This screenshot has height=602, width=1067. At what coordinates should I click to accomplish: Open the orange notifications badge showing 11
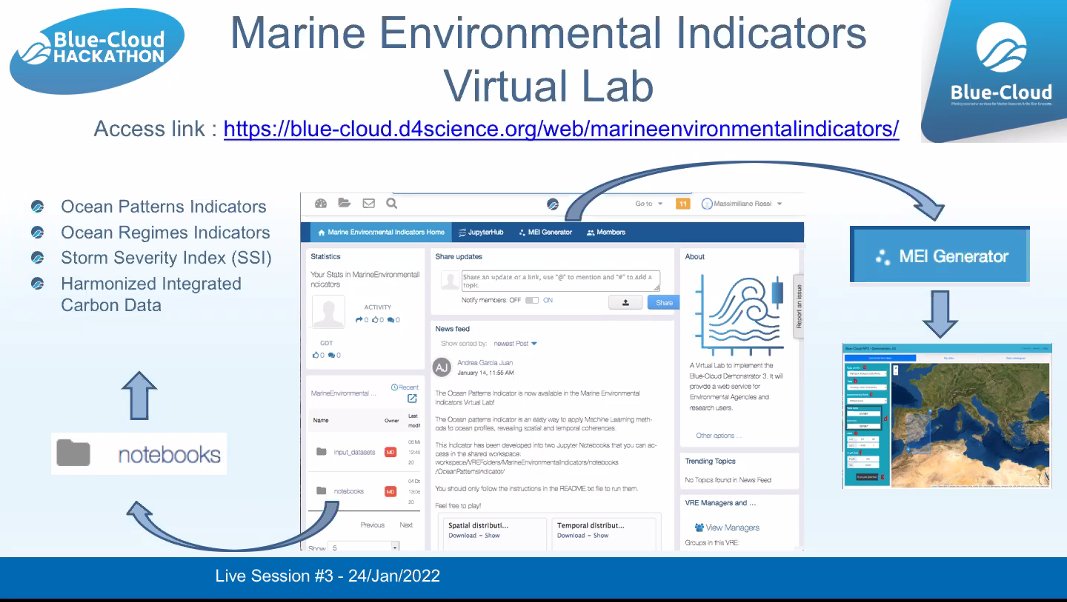tap(683, 203)
